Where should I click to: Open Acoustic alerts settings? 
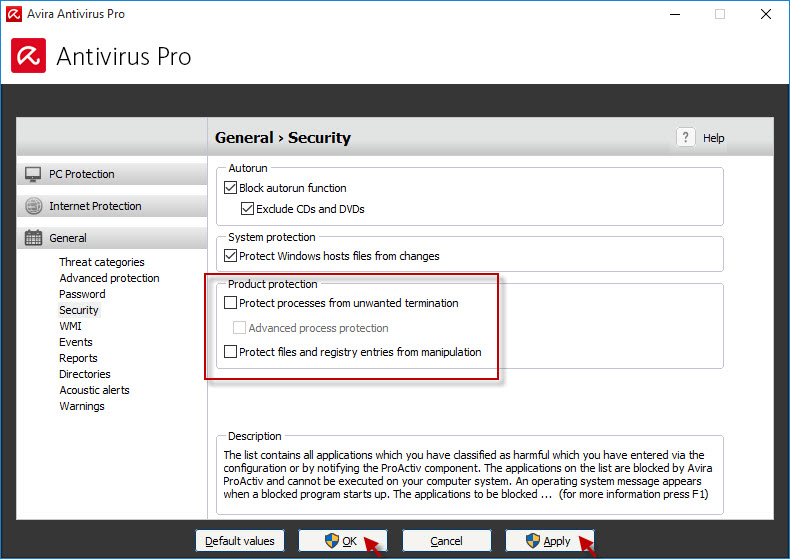(x=94, y=390)
